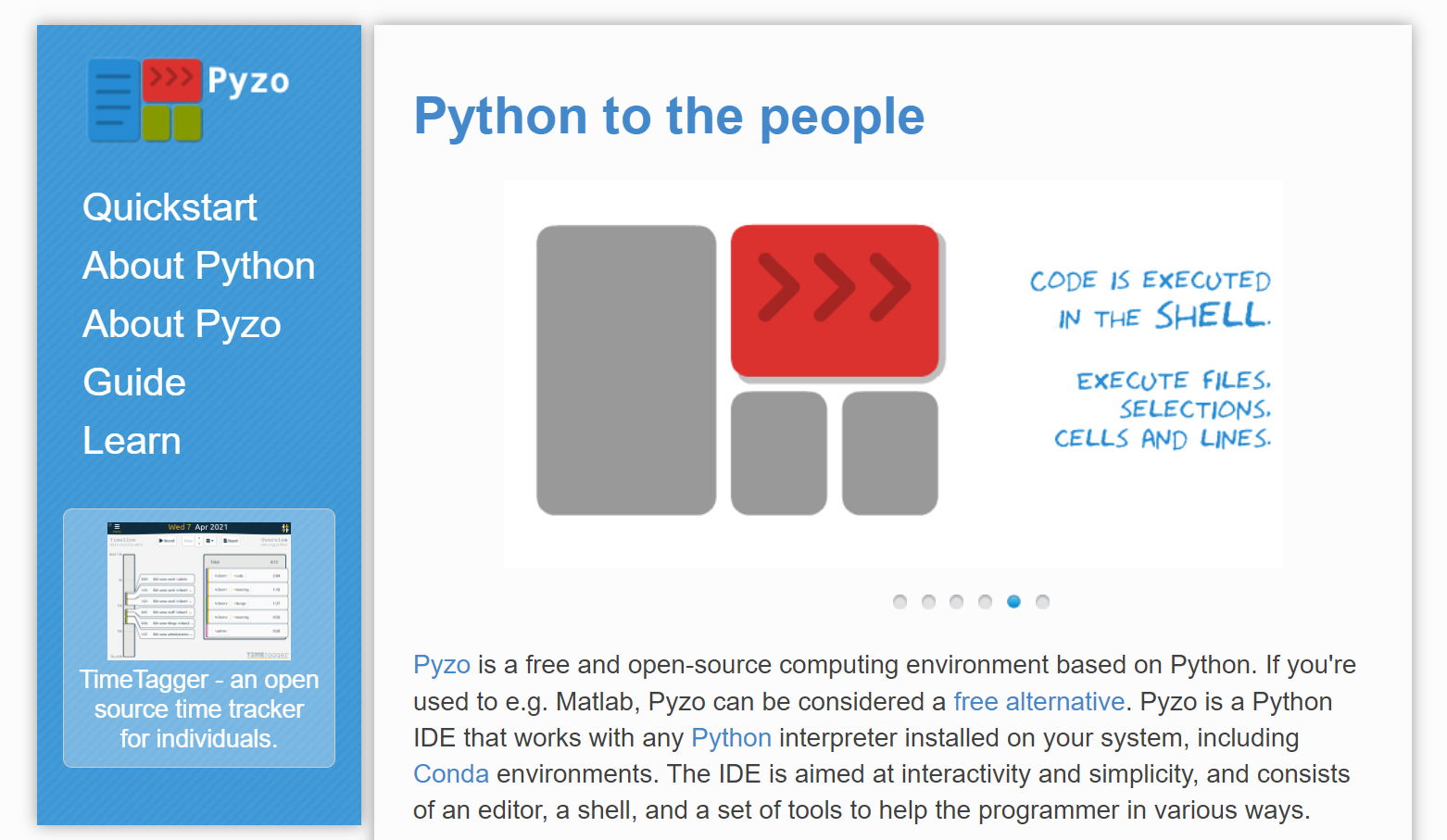Click the Pyzo logo in the sidebar
Image resolution: width=1447 pixels, height=840 pixels.
(188, 100)
